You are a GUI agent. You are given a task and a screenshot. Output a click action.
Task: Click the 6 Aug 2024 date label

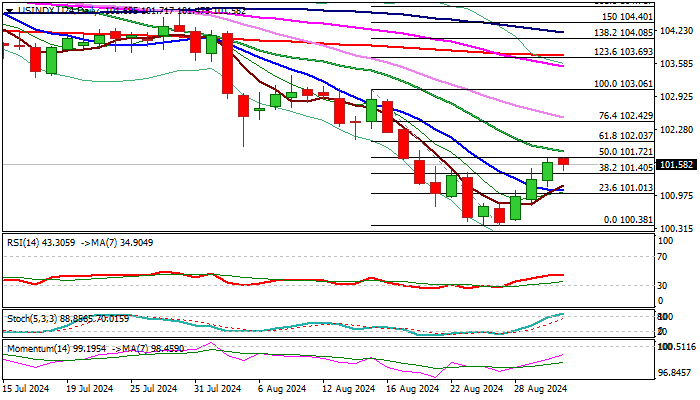pyautogui.click(x=282, y=389)
